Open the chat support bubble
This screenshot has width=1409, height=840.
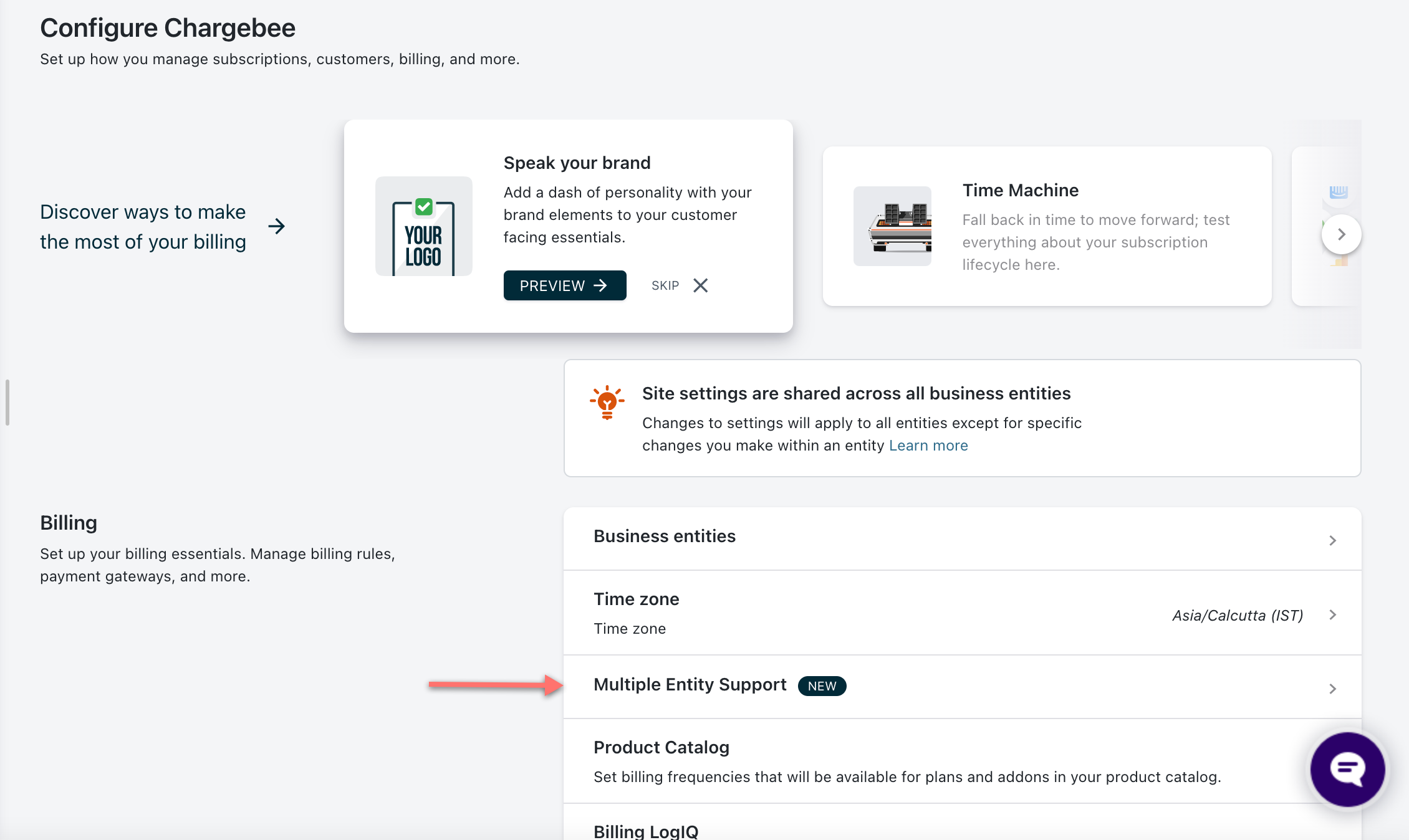pyautogui.click(x=1347, y=770)
